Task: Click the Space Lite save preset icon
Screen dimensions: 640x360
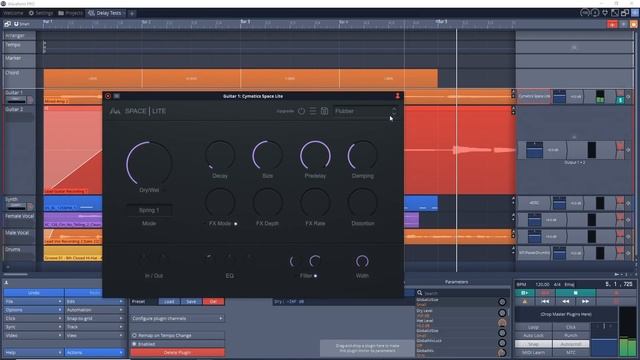Action: pos(324,111)
